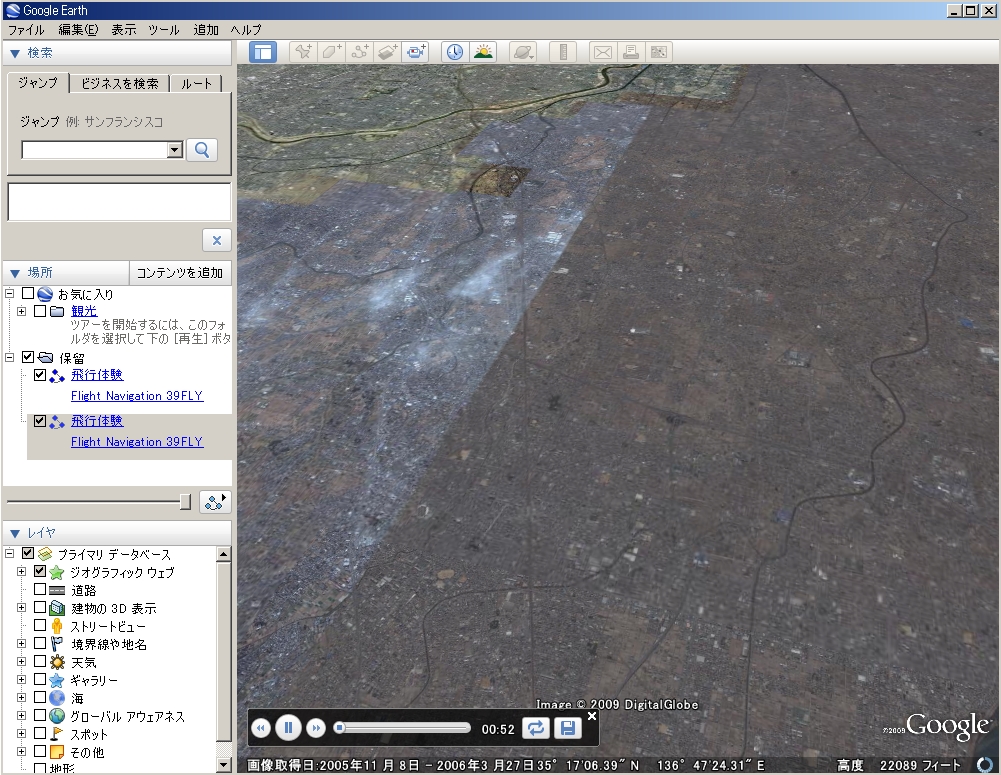Enable 建物の 3D 表示 layer
Screen dimensions: 1001x775
pos(40,607)
